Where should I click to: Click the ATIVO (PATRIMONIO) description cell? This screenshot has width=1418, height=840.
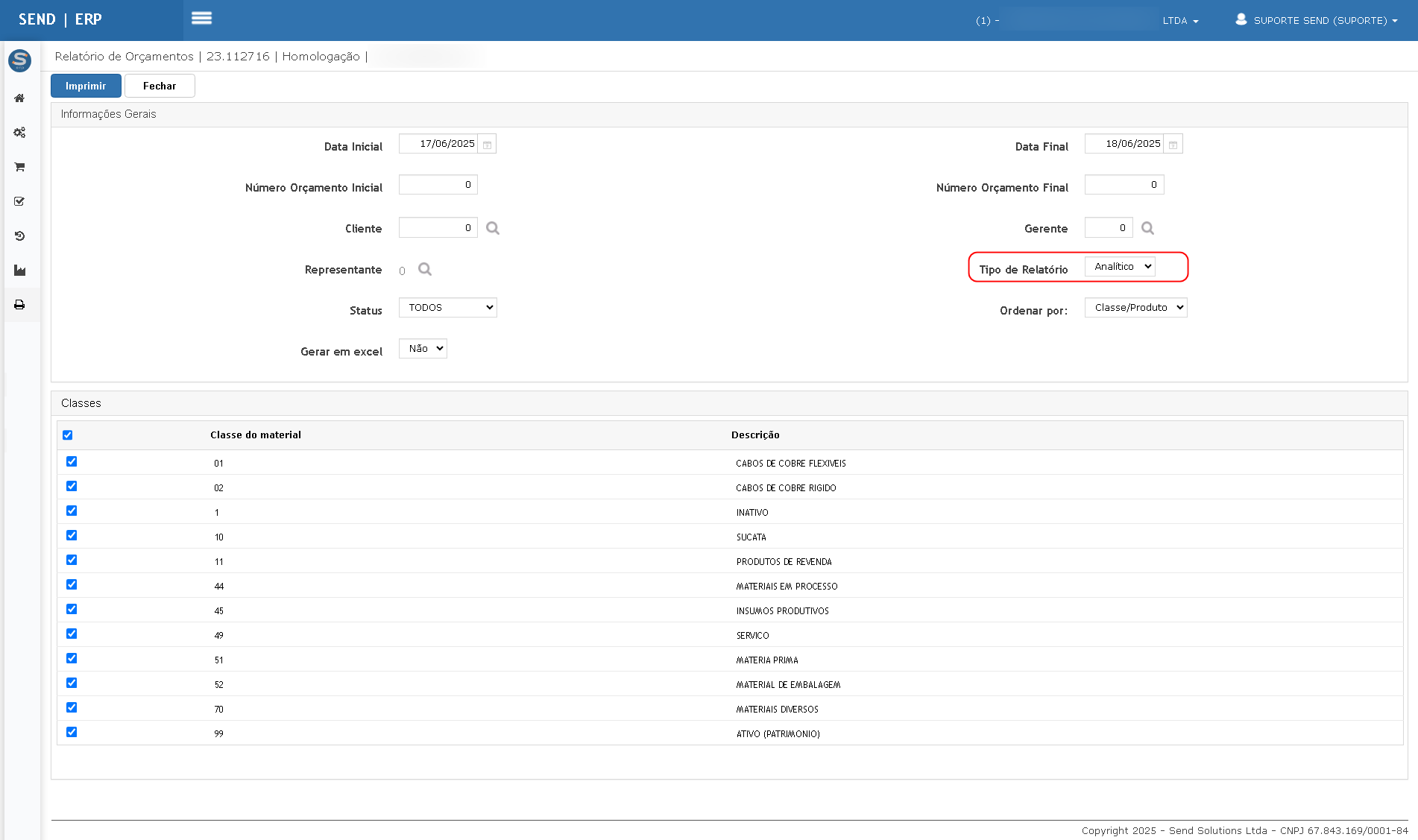(x=778, y=734)
